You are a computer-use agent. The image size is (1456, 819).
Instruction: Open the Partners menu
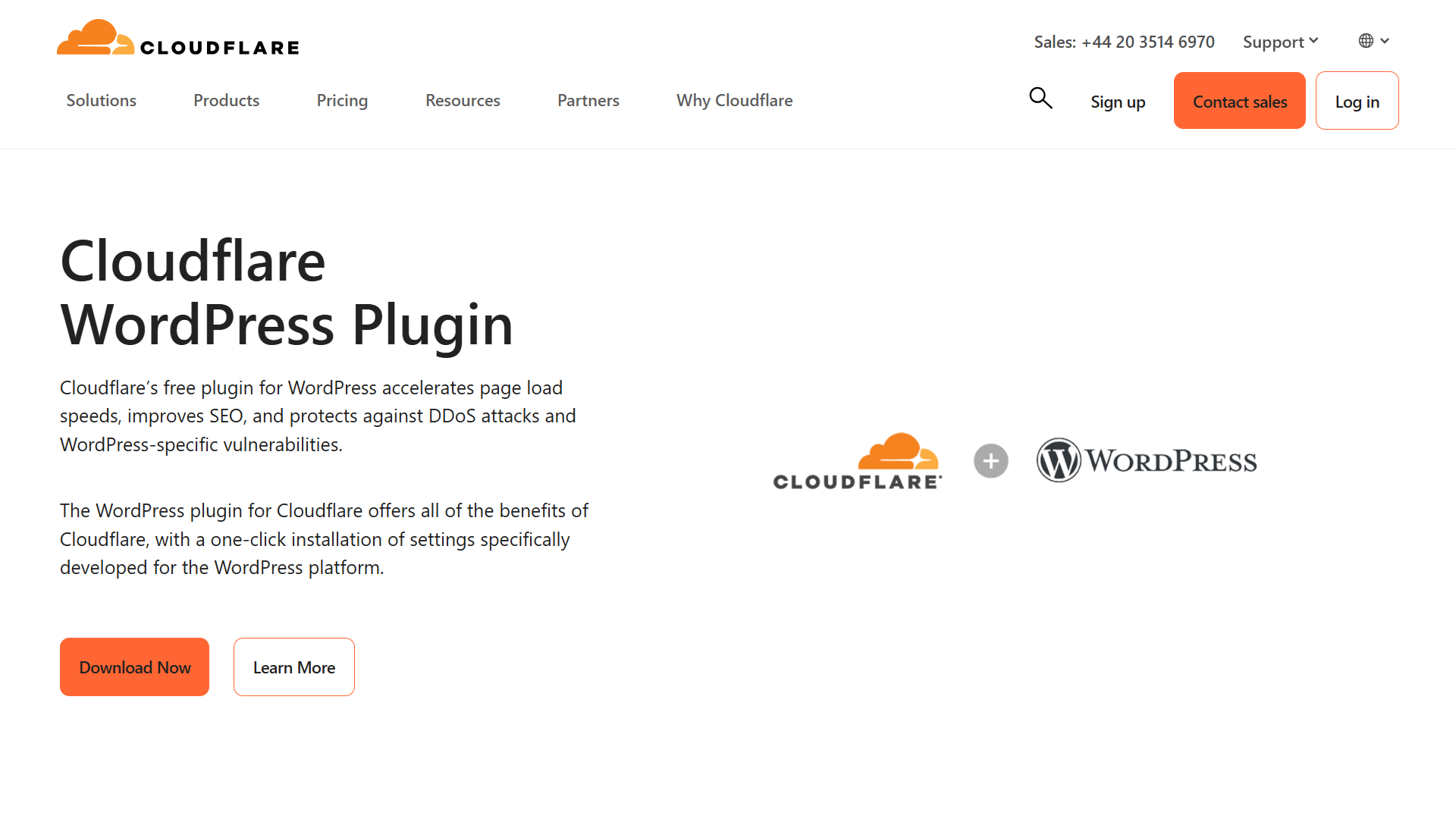(x=588, y=100)
